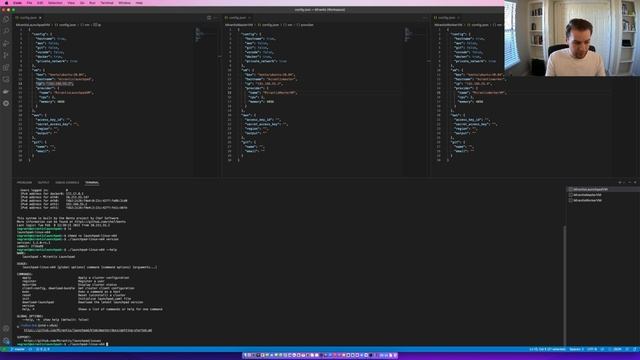Switch to the OUTPUT panel tab
Viewport: 640px width, 360px height.
[43, 182]
